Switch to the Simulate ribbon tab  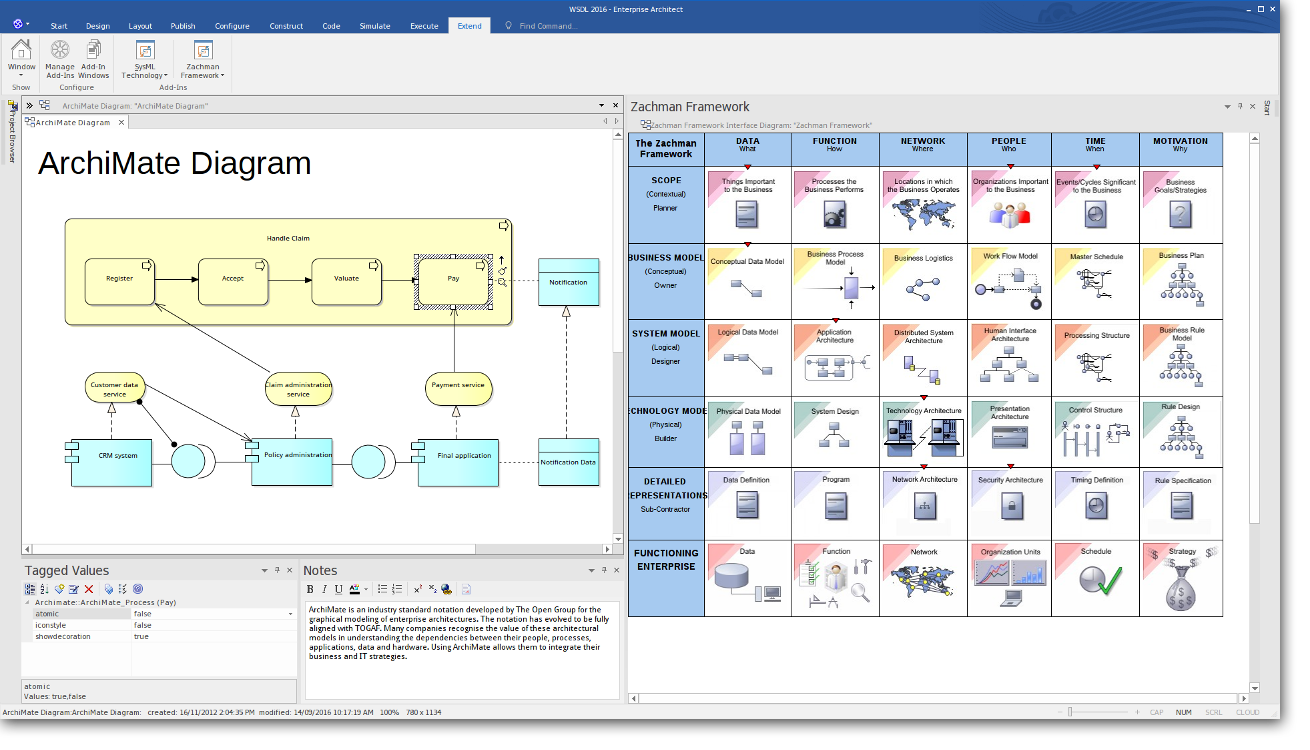(x=375, y=26)
